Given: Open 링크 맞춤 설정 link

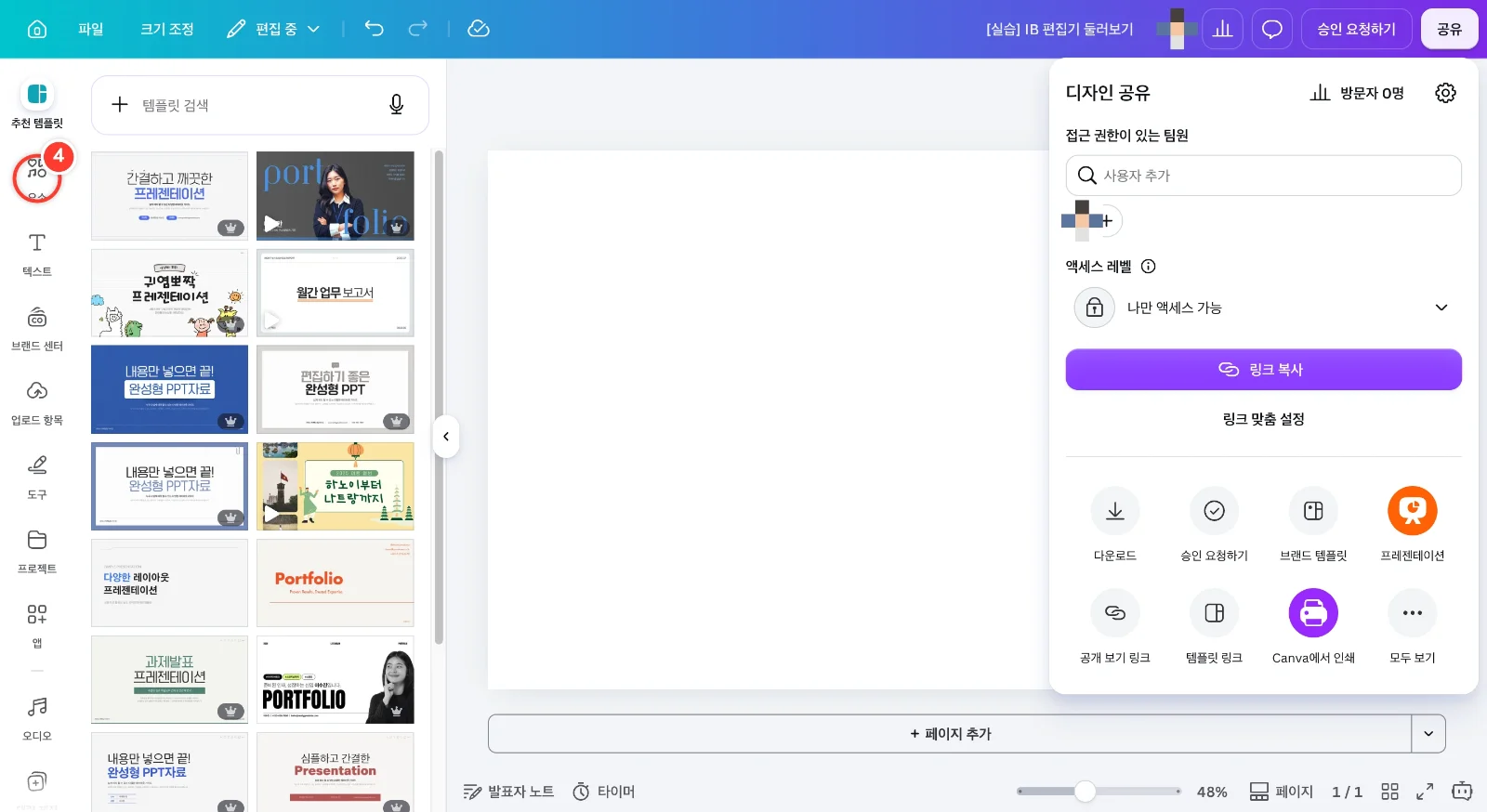Looking at the screenshot, I should [1264, 419].
